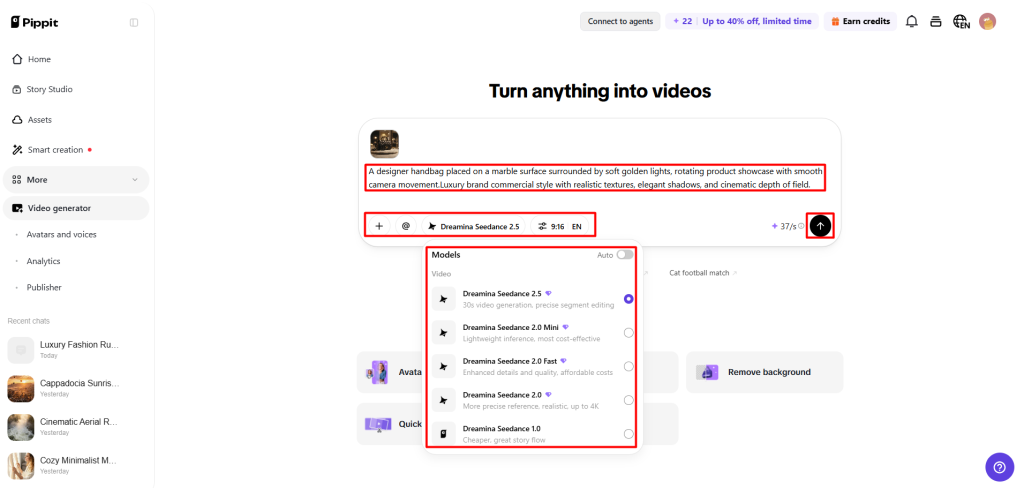Open 9:16 EN settings selector
1024x488 pixels.
pos(560,226)
